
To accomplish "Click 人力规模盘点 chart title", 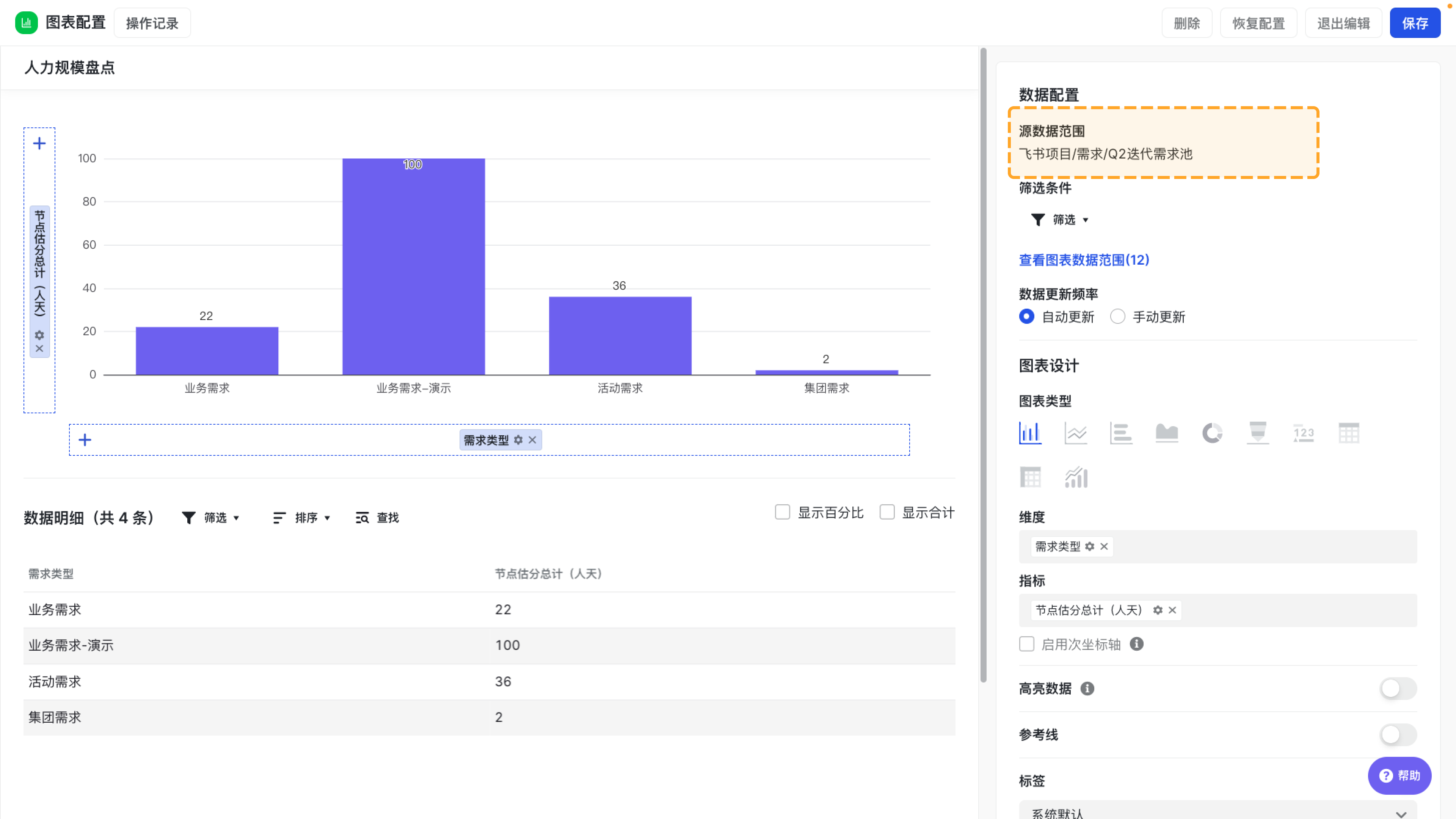I will (x=69, y=68).
